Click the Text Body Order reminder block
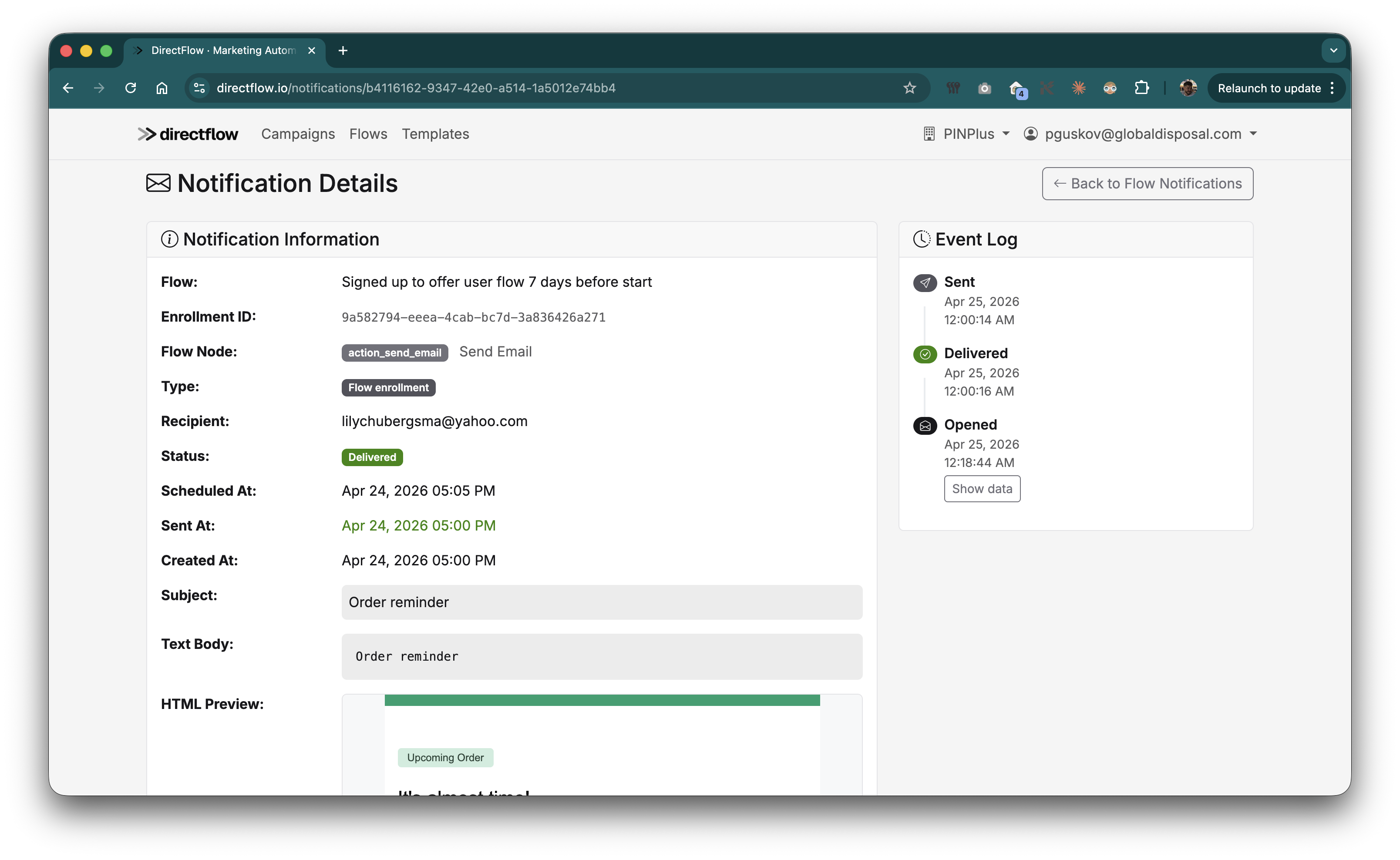The height and width of the screenshot is (860, 1400). click(602, 657)
